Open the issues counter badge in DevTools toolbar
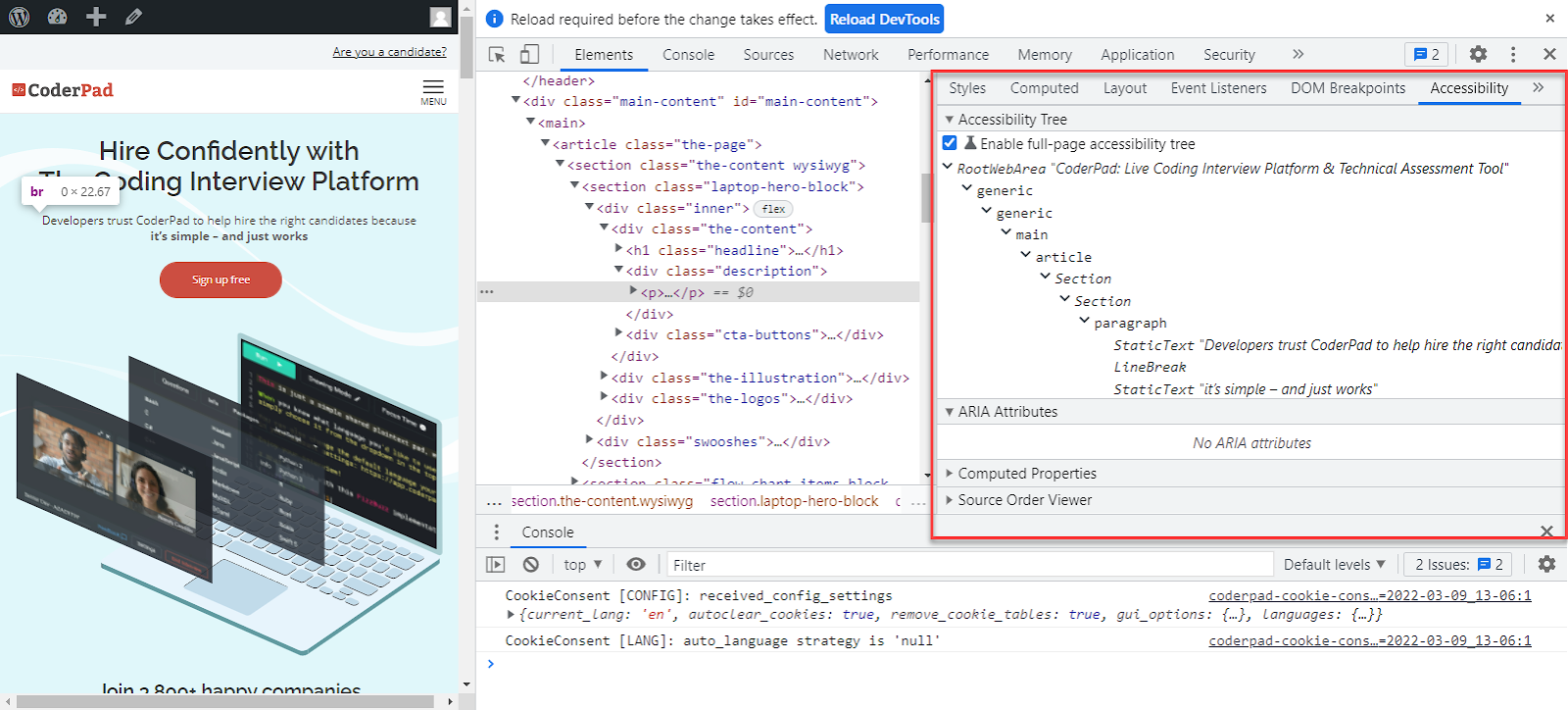The image size is (1568, 710). [1427, 55]
